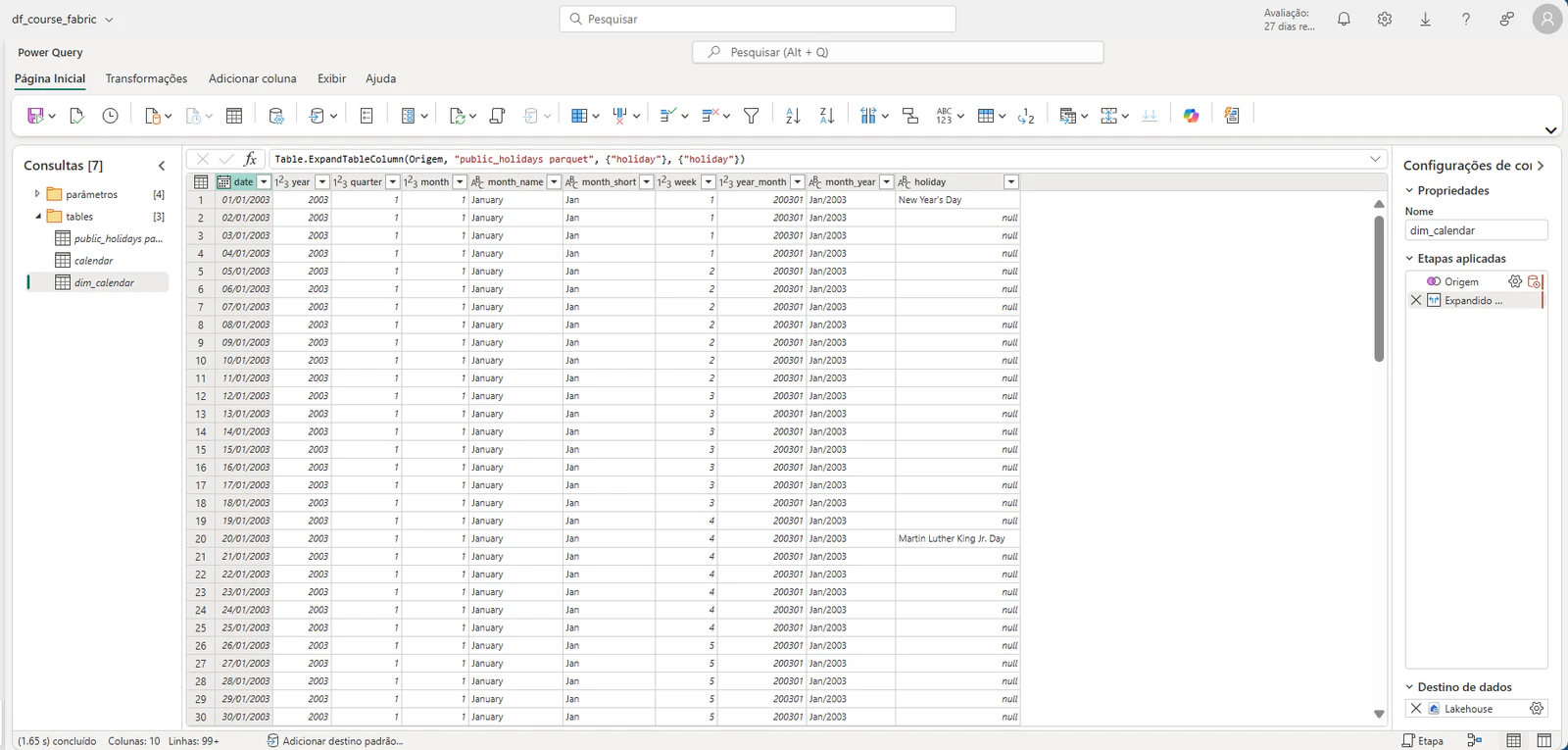Image resolution: width=1568 pixels, height=750 pixels.
Task: Click Adicionar destino padrão link
Action: (x=335, y=741)
